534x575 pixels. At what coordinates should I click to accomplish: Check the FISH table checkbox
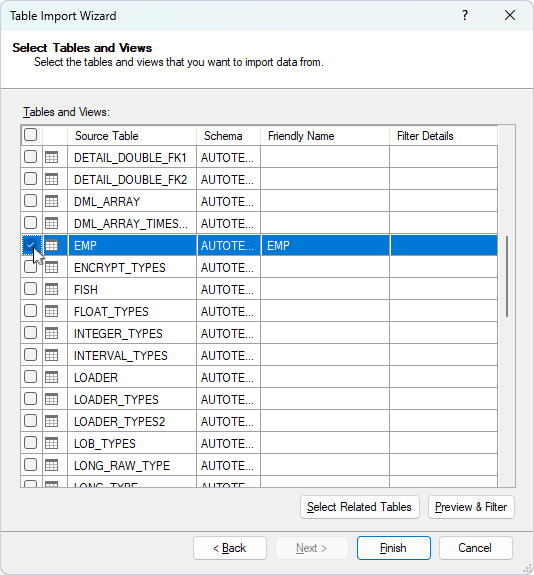pos(30,289)
